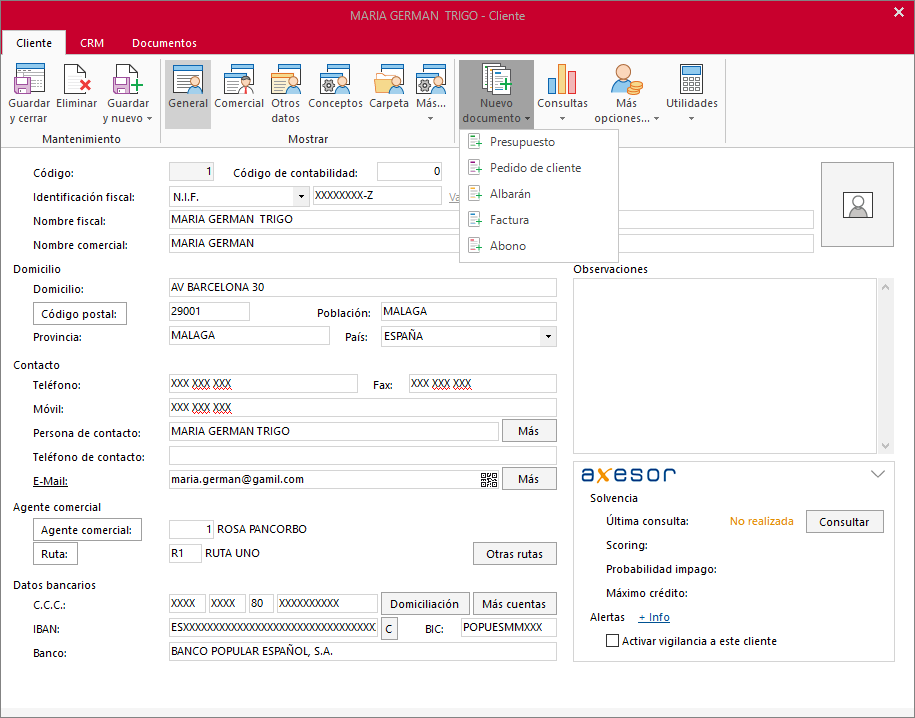Viewport: 915px width, 718px height.
Task: Expand the Guardar y nuevo arrow
Action: pyautogui.click(x=149, y=118)
